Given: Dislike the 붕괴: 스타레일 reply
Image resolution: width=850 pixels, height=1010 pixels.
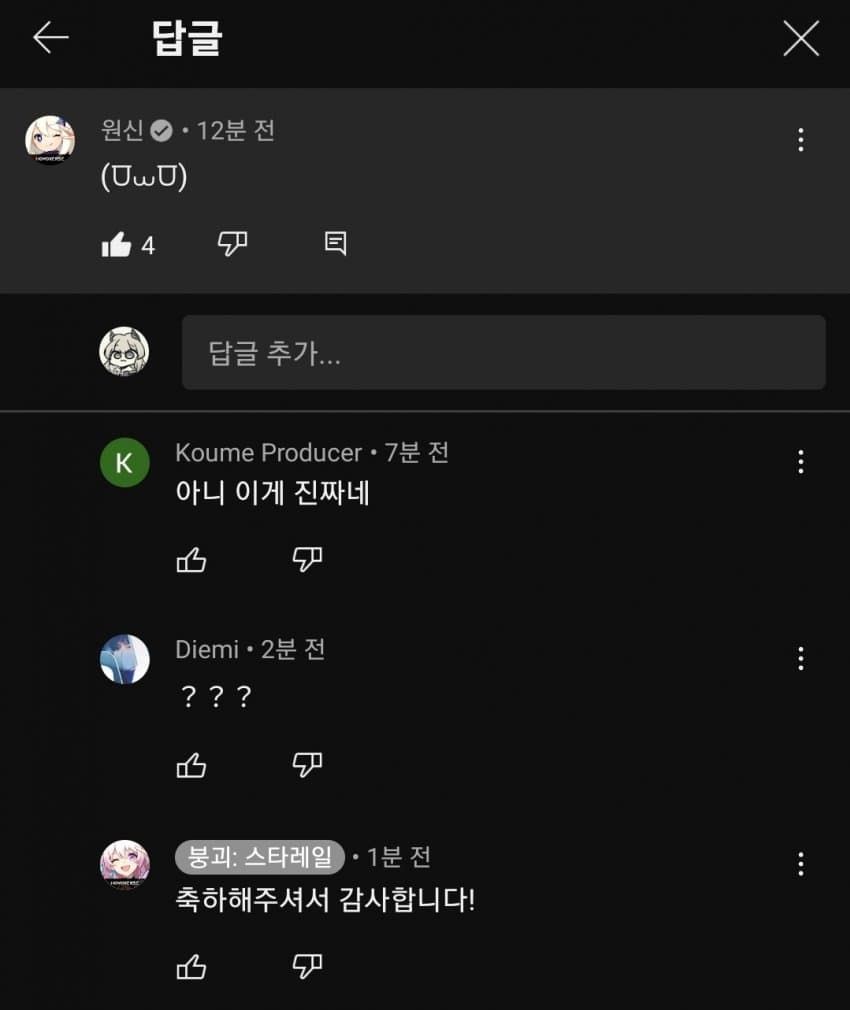Looking at the screenshot, I should 307,965.
